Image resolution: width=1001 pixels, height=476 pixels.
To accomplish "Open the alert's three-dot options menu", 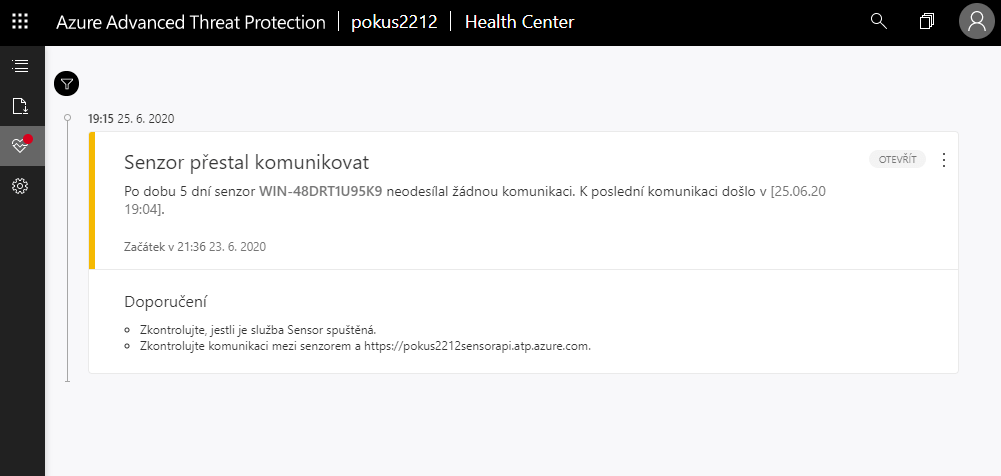I will (x=944, y=160).
